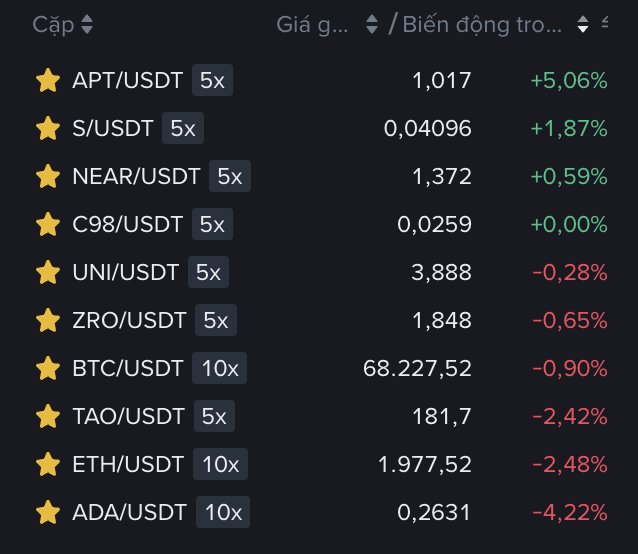
Task: Open the ETH/USDT trading pair
Action: (x=128, y=465)
